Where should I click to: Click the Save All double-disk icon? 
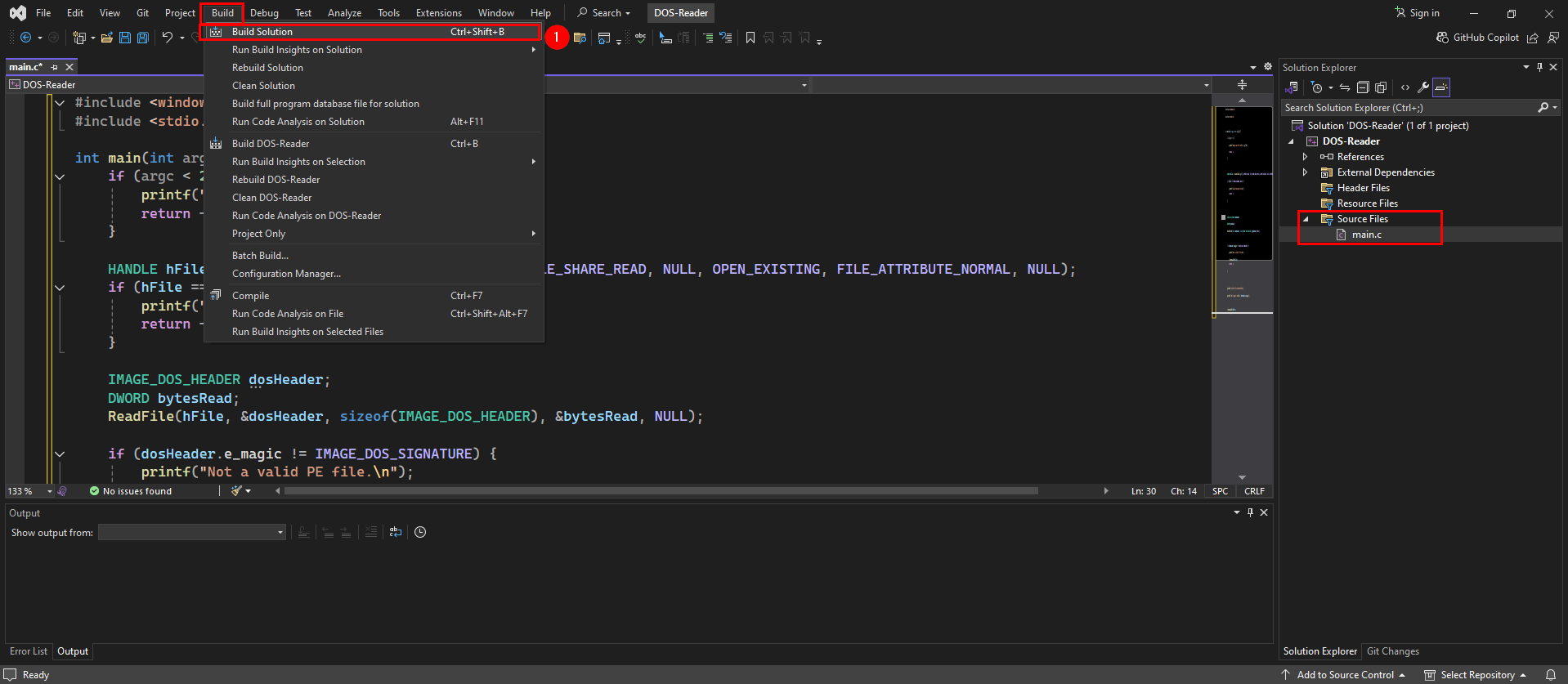pyautogui.click(x=143, y=38)
